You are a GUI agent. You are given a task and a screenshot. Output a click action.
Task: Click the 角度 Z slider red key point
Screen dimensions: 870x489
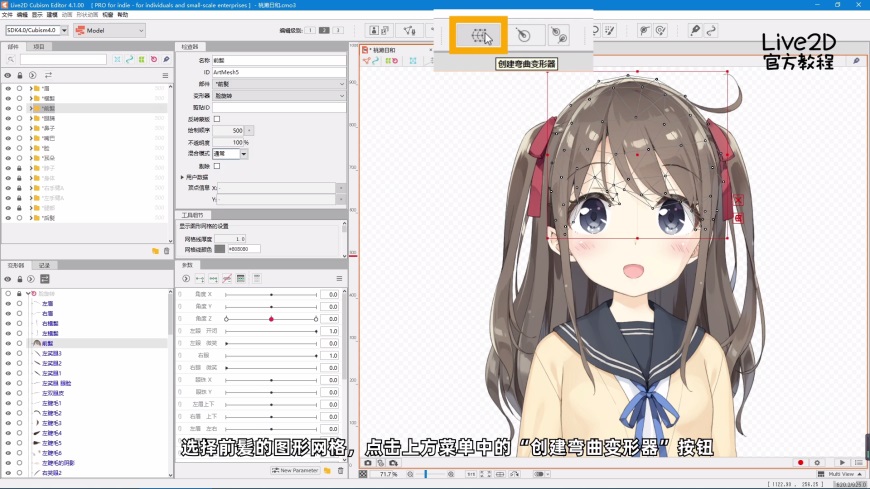[271, 319]
